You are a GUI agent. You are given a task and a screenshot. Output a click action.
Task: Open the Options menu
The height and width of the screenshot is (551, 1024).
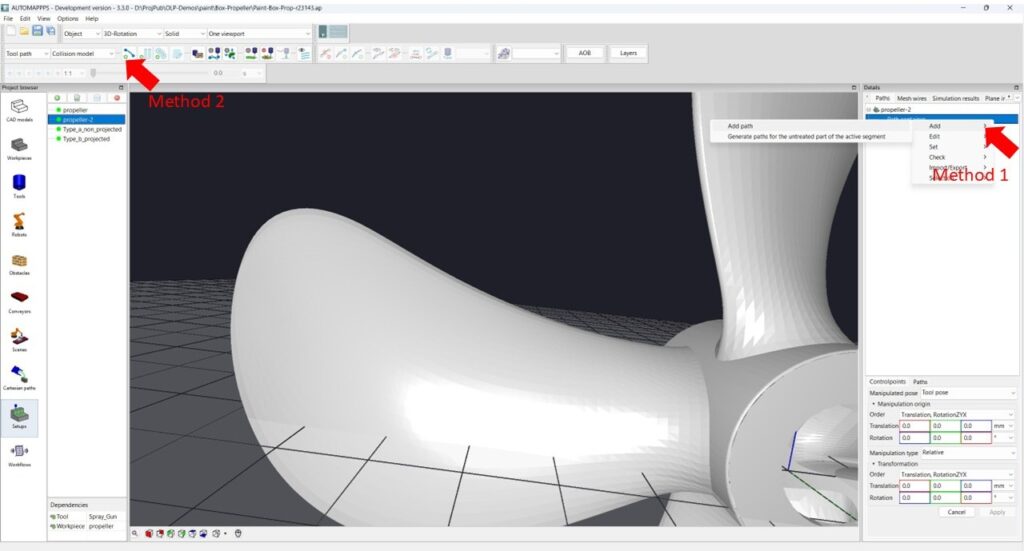pyautogui.click(x=67, y=19)
